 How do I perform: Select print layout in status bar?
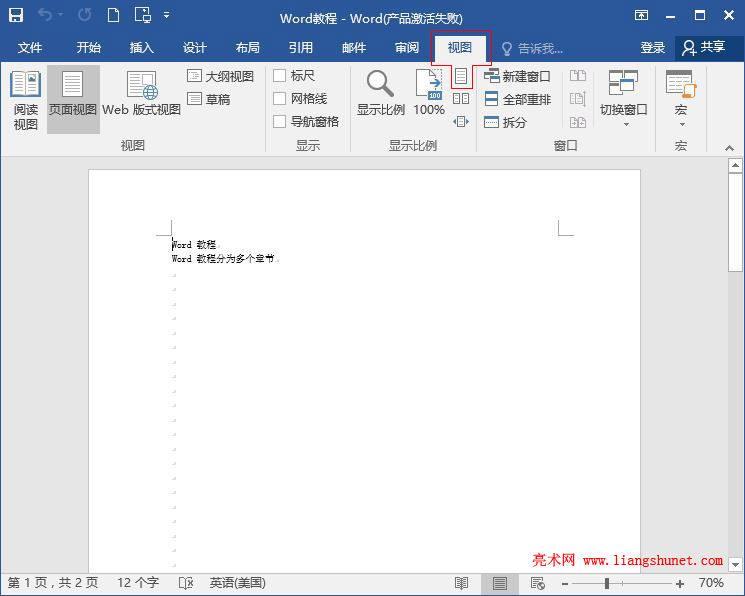click(x=499, y=583)
